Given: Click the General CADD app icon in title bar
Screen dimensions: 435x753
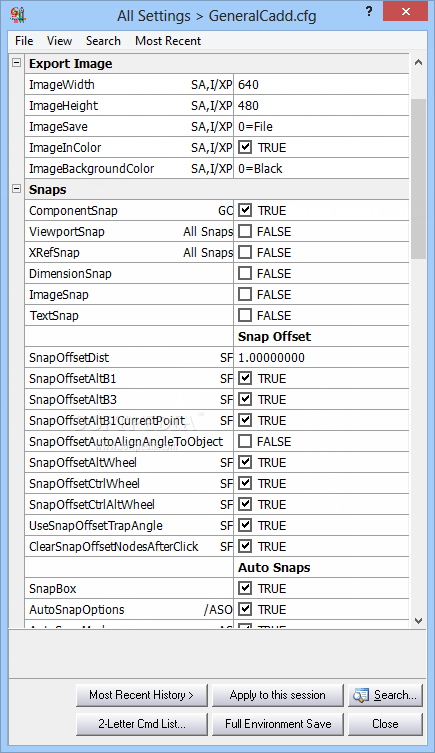Looking at the screenshot, I should (x=18, y=15).
